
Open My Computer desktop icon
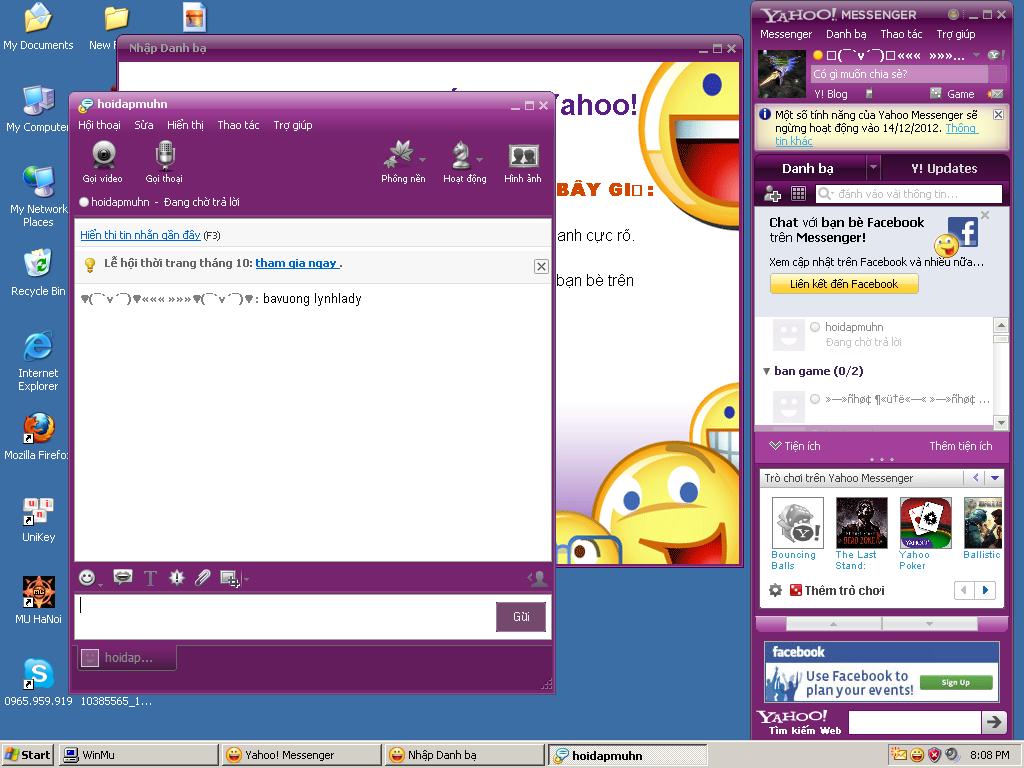pyautogui.click(x=39, y=101)
